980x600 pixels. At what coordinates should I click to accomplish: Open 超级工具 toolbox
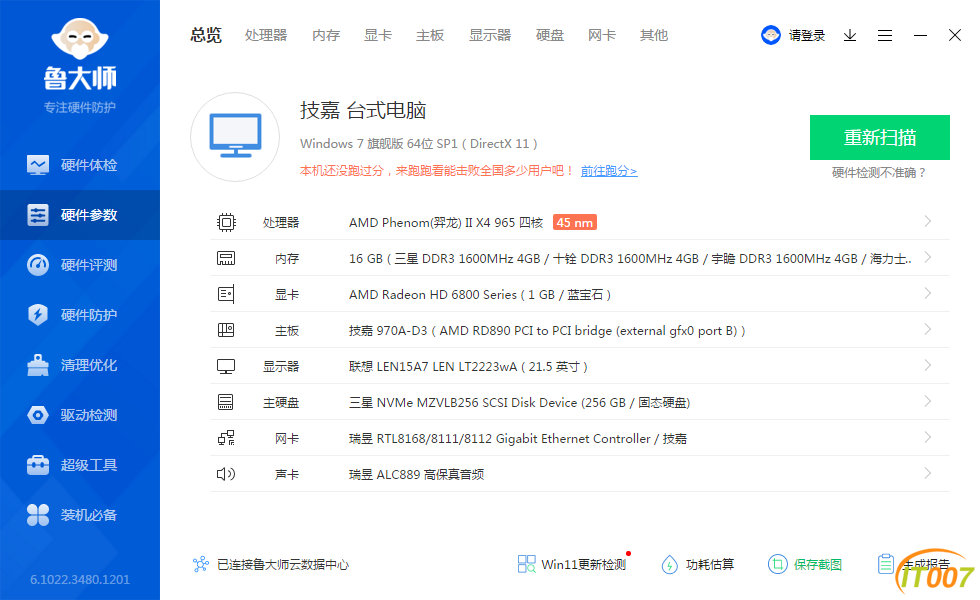point(80,465)
